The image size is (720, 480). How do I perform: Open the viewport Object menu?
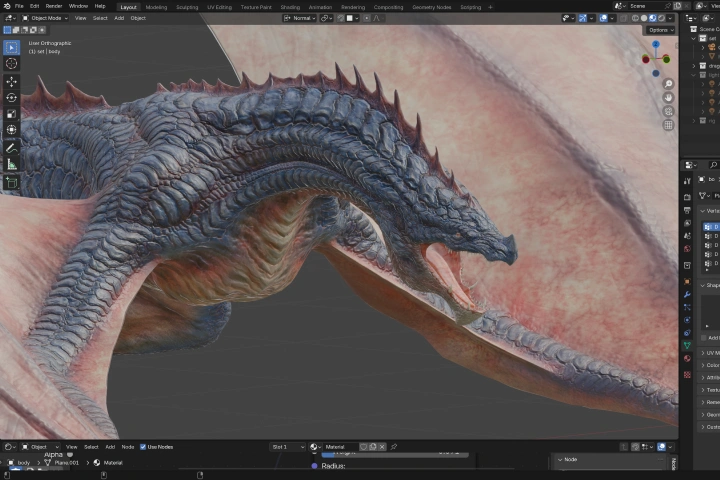138,18
